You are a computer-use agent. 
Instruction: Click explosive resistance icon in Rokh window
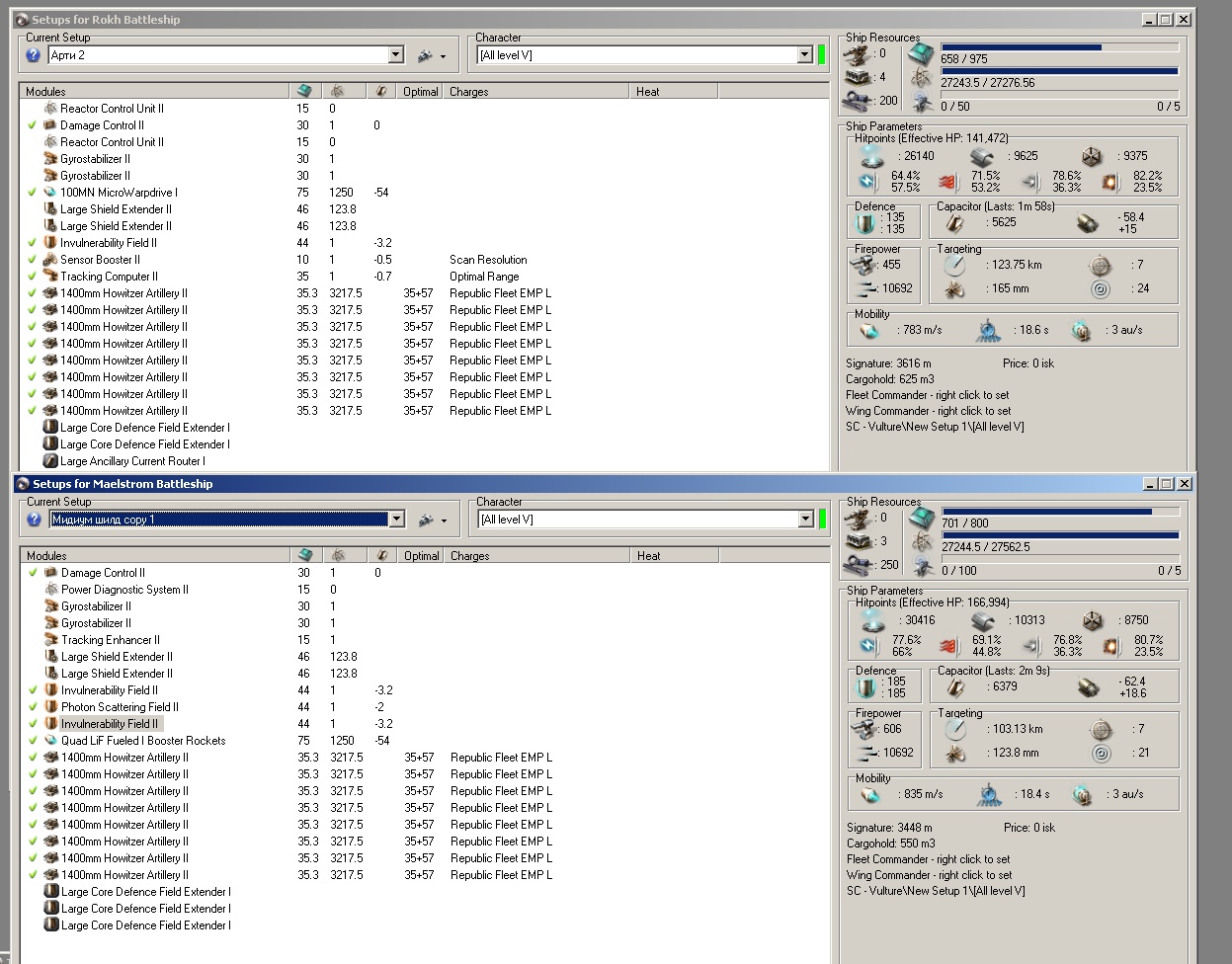coord(1109,181)
